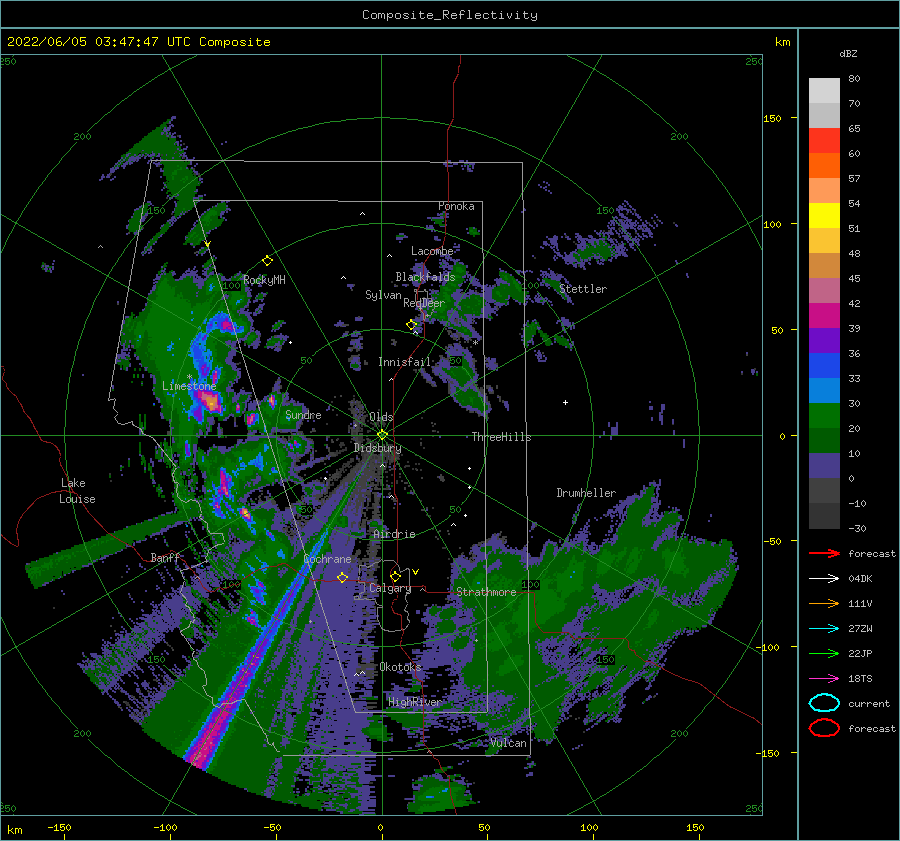The width and height of the screenshot is (900, 841).
Task: Click the Cochrane town label
Action: click(x=327, y=559)
